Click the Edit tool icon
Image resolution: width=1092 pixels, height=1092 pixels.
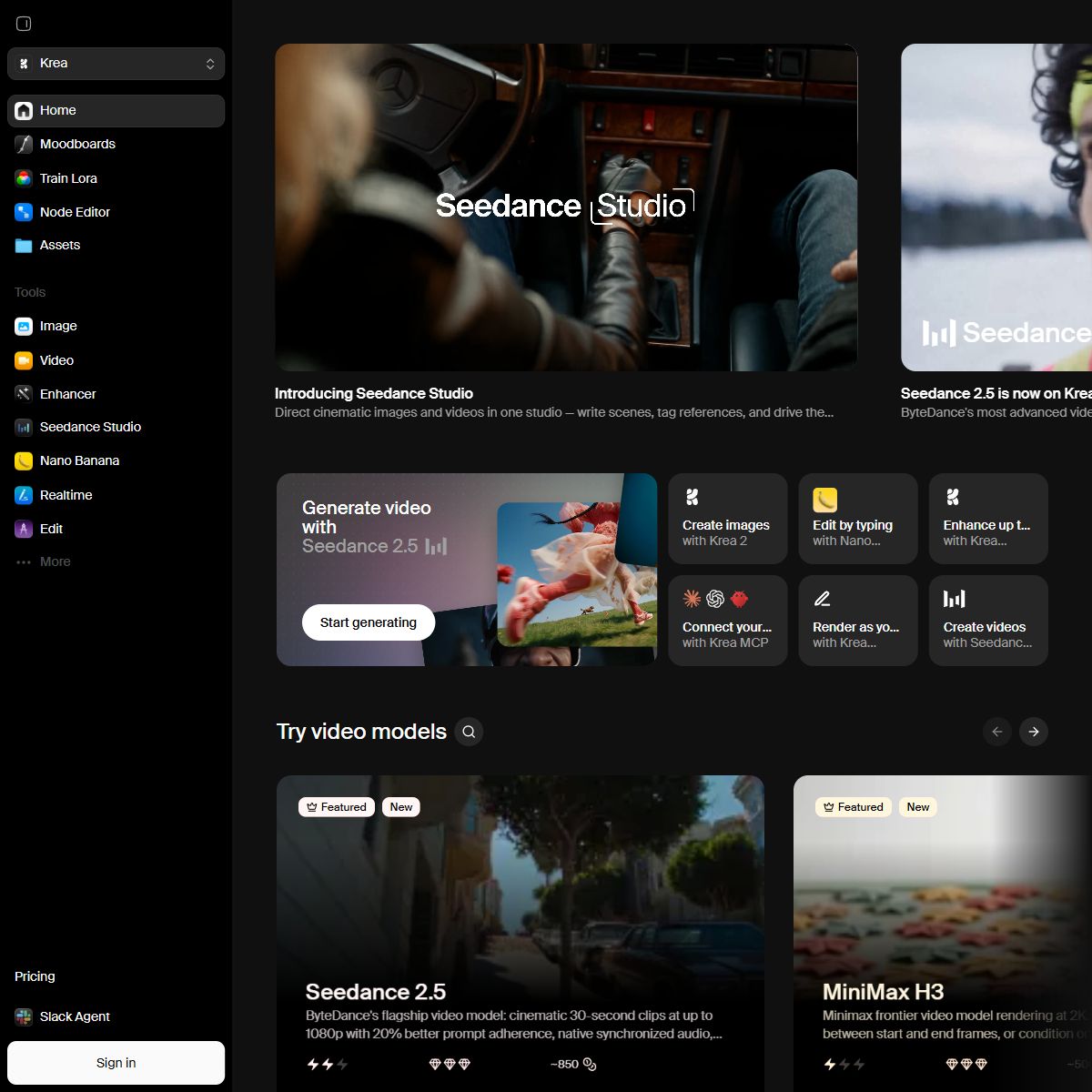[24, 529]
